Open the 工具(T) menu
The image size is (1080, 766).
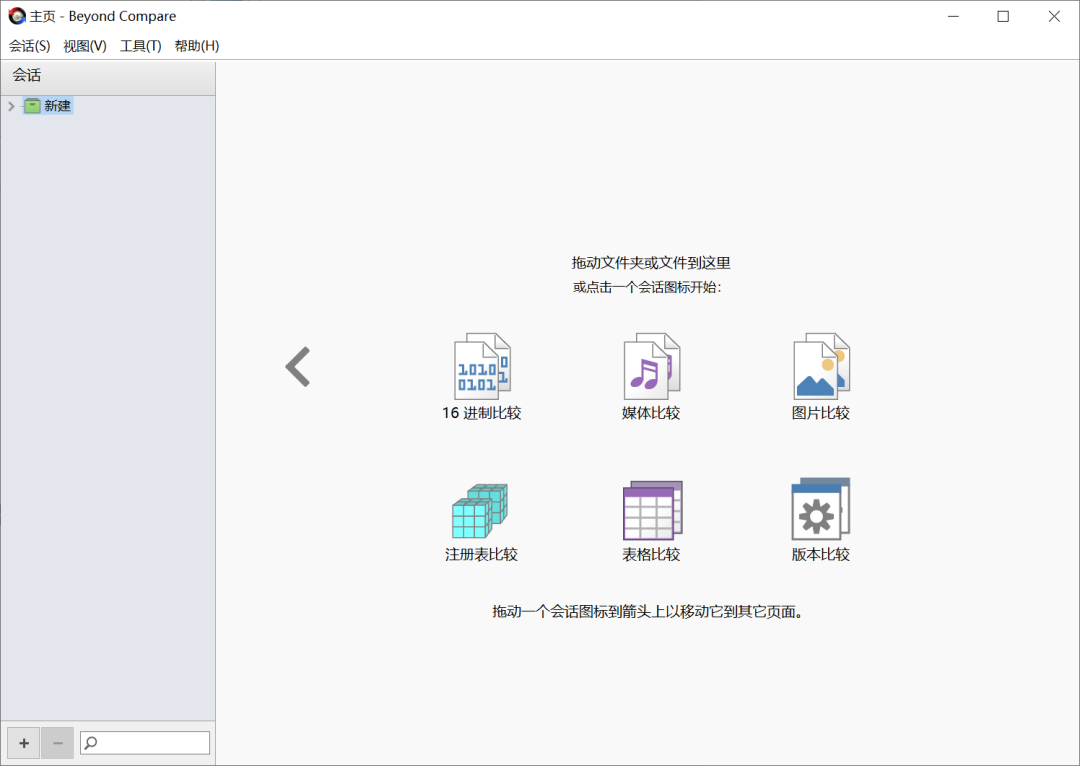pos(140,46)
